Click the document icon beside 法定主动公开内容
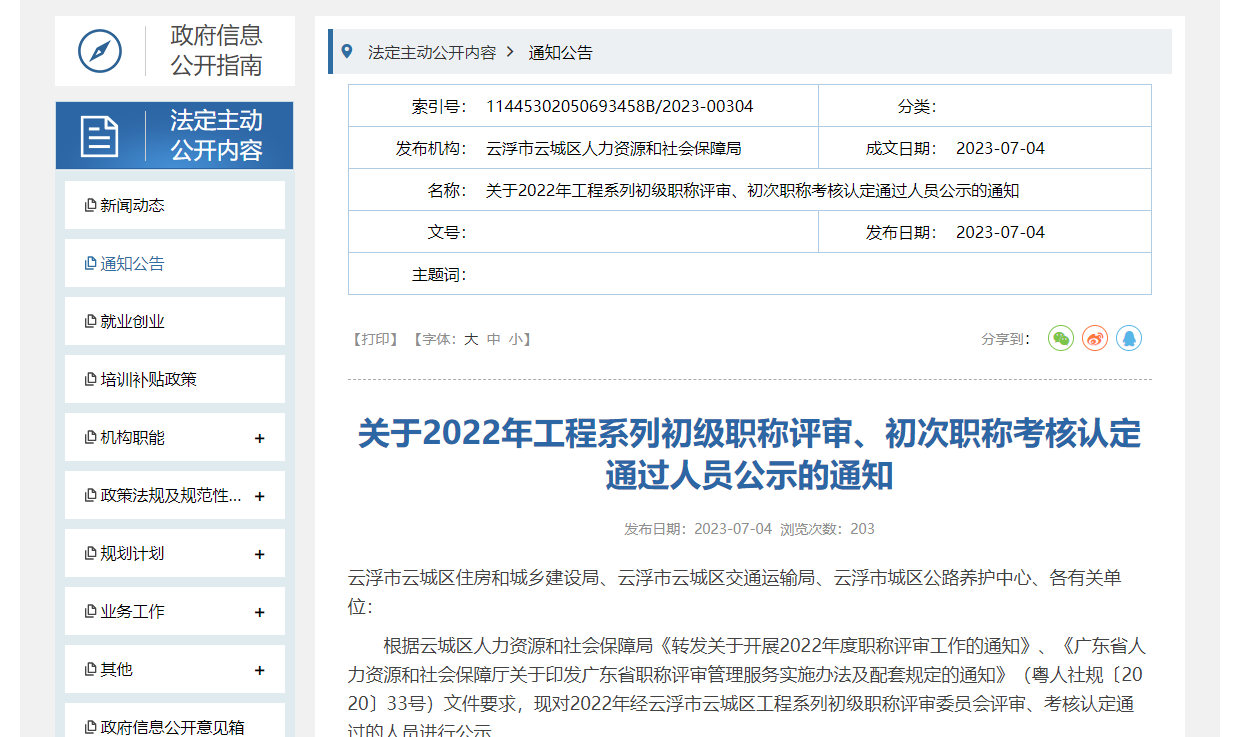This screenshot has height=737, width=1238. (x=100, y=136)
